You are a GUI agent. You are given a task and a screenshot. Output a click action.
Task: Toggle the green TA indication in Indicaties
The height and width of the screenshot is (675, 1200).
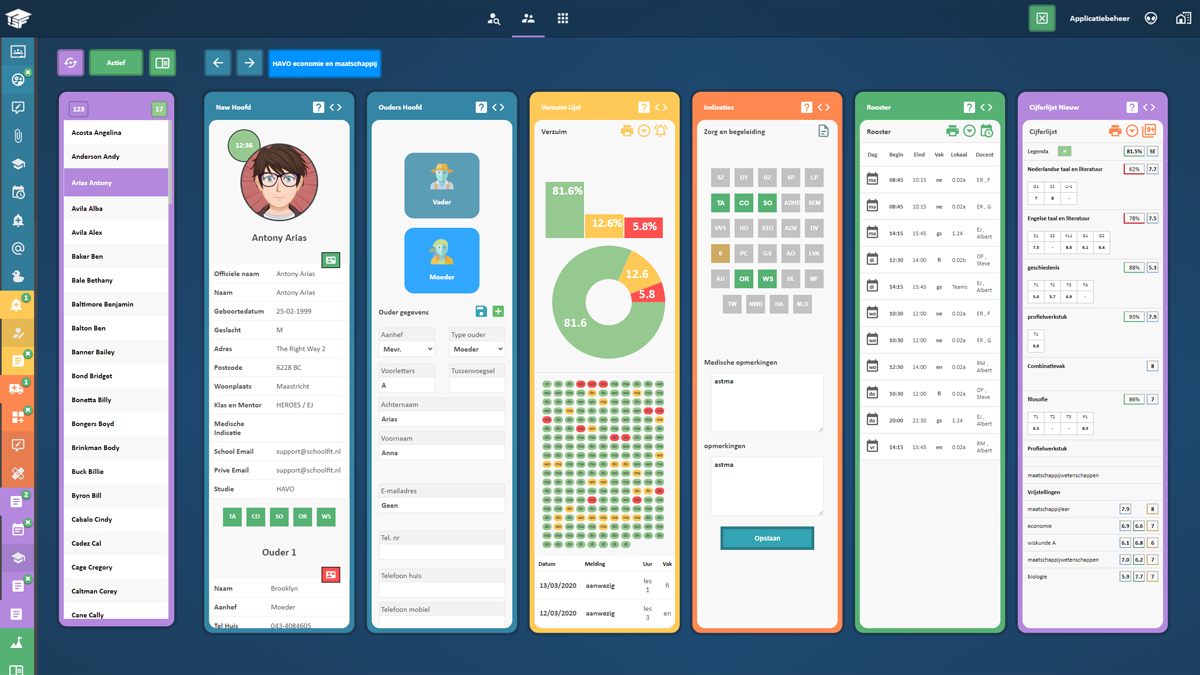click(x=720, y=203)
